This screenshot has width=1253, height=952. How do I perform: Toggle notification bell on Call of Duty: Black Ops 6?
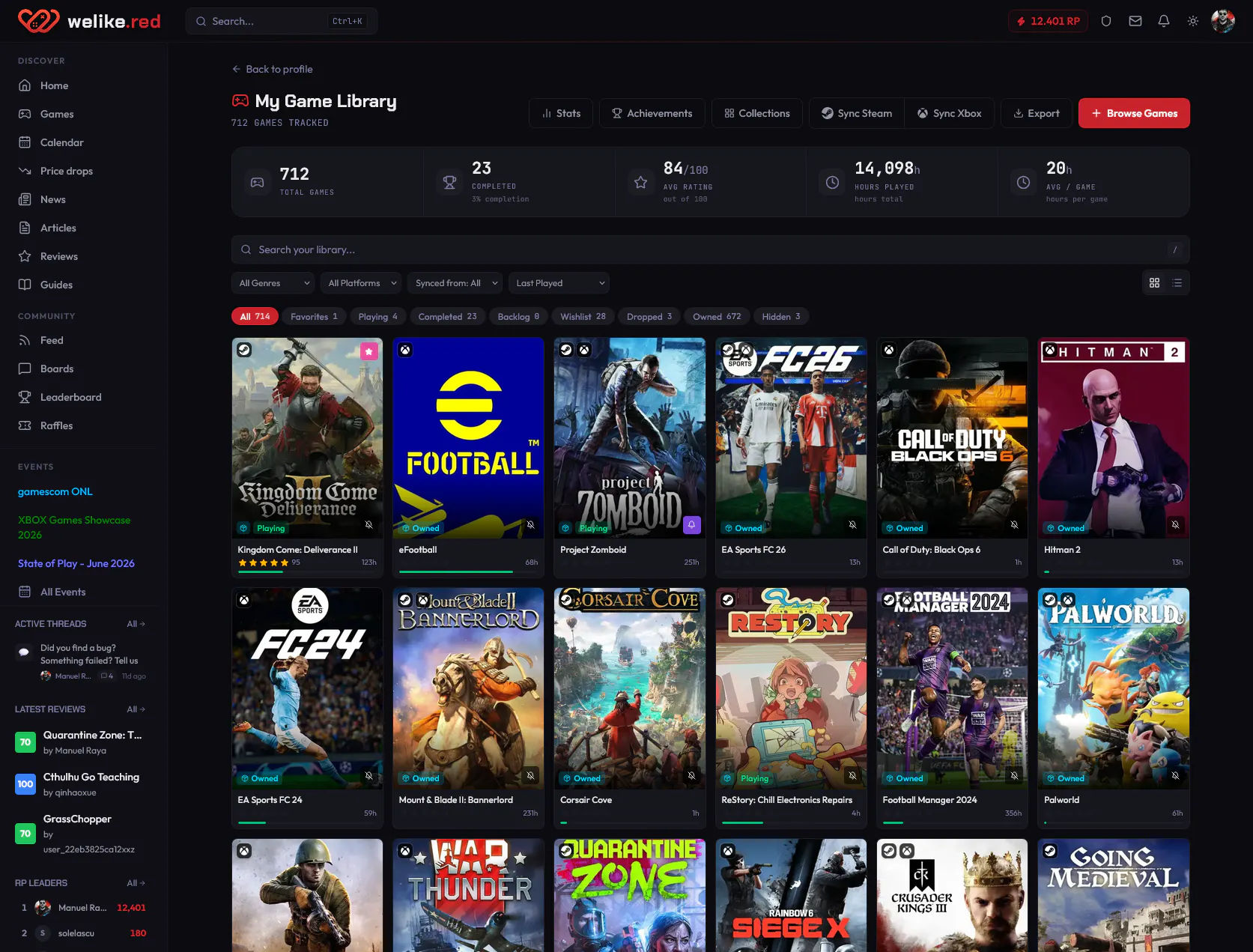tap(1014, 524)
